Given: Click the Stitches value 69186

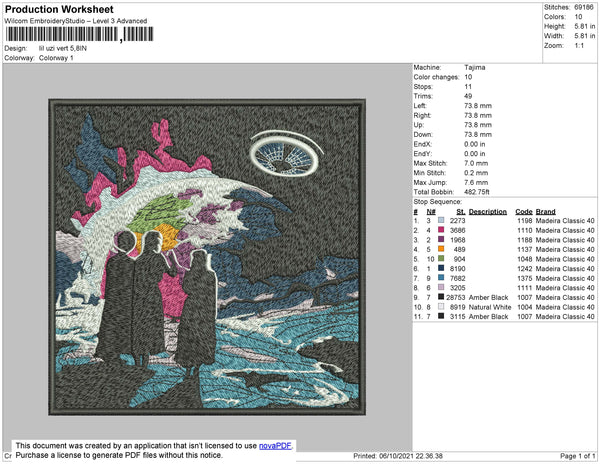Looking at the screenshot, I should [x=584, y=7].
